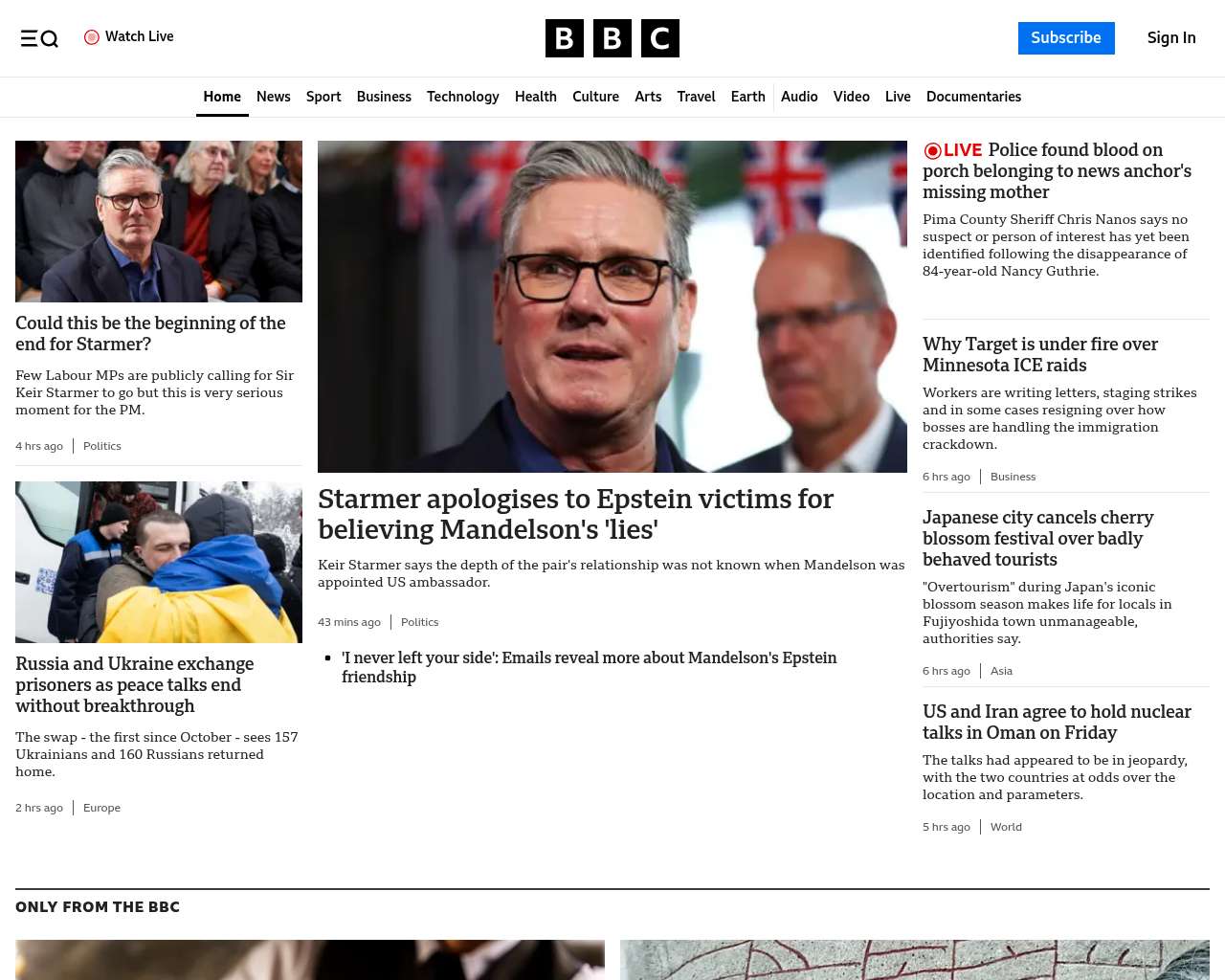Screen dimensions: 1225x980
Task: Click the 'Overtourism' summary text
Action: pos(1047,612)
